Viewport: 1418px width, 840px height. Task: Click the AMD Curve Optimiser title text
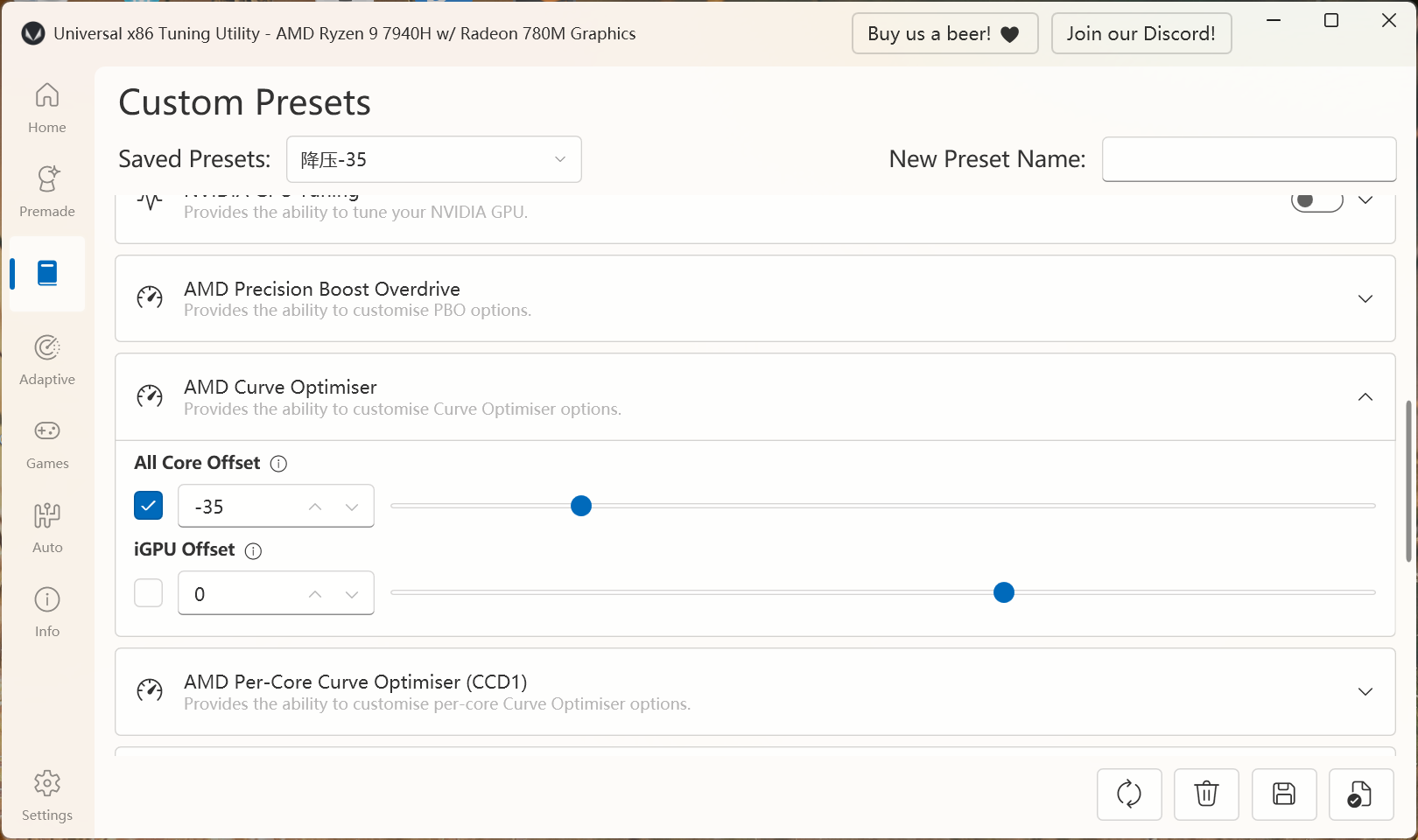(x=280, y=387)
